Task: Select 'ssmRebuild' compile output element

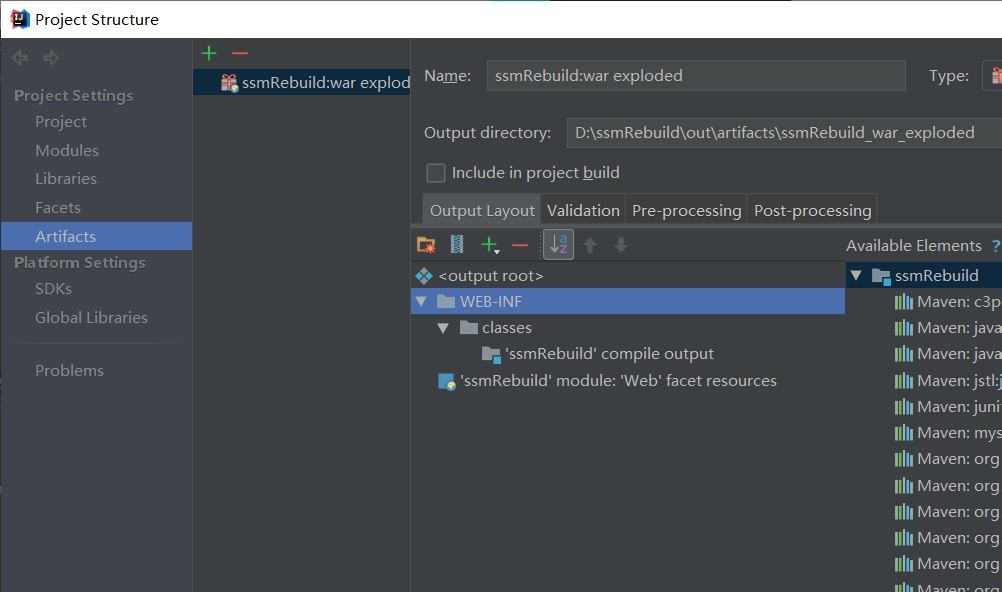Action: (x=597, y=354)
